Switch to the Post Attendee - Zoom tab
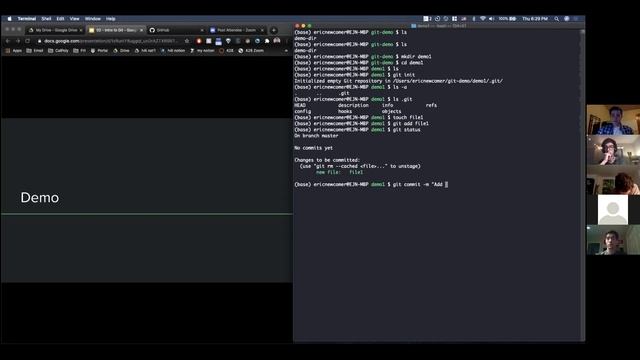 click(x=237, y=30)
